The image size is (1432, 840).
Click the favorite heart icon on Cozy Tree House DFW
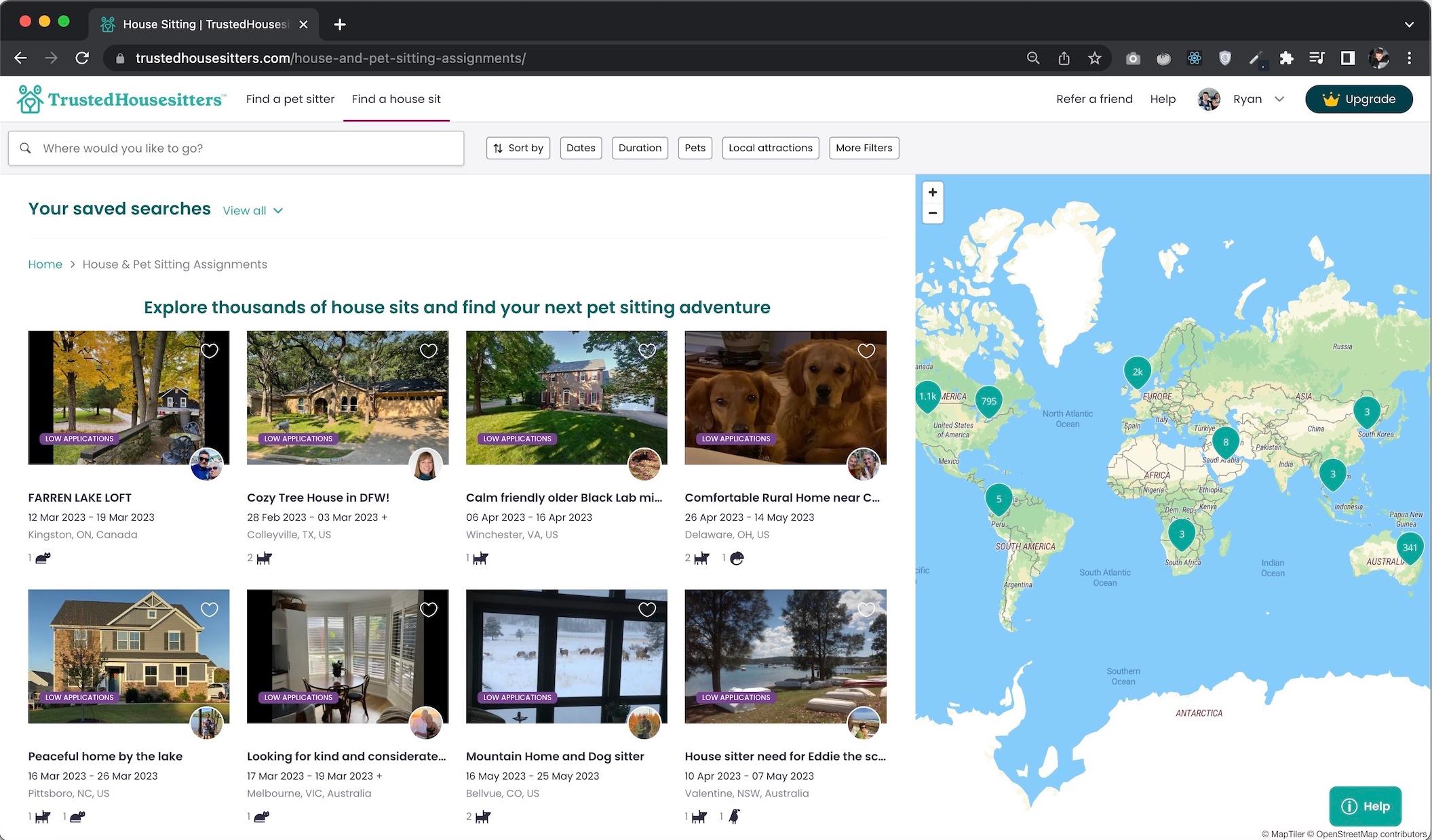(x=428, y=350)
